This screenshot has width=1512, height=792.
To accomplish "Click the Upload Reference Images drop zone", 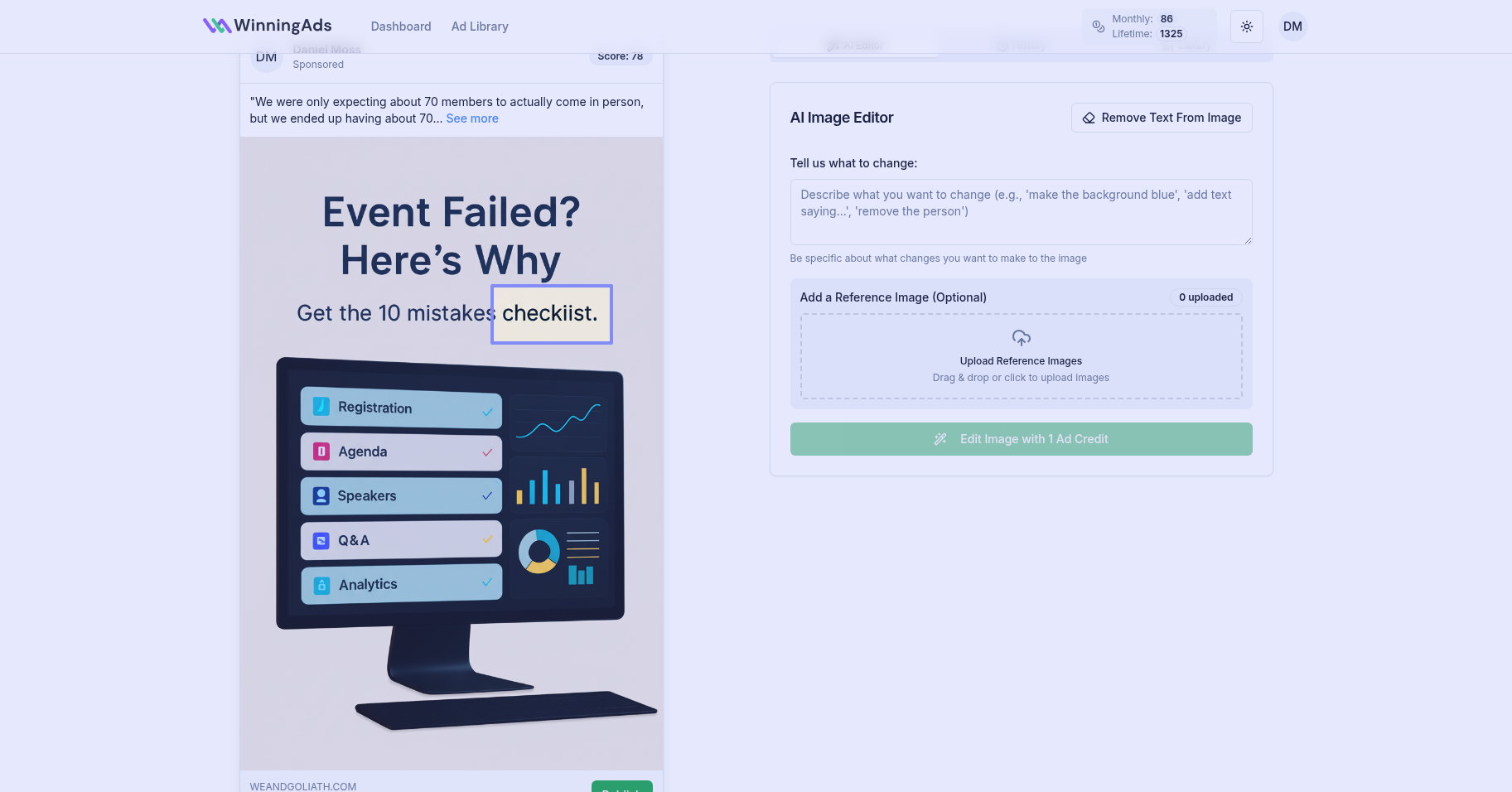I will pos(1021,356).
